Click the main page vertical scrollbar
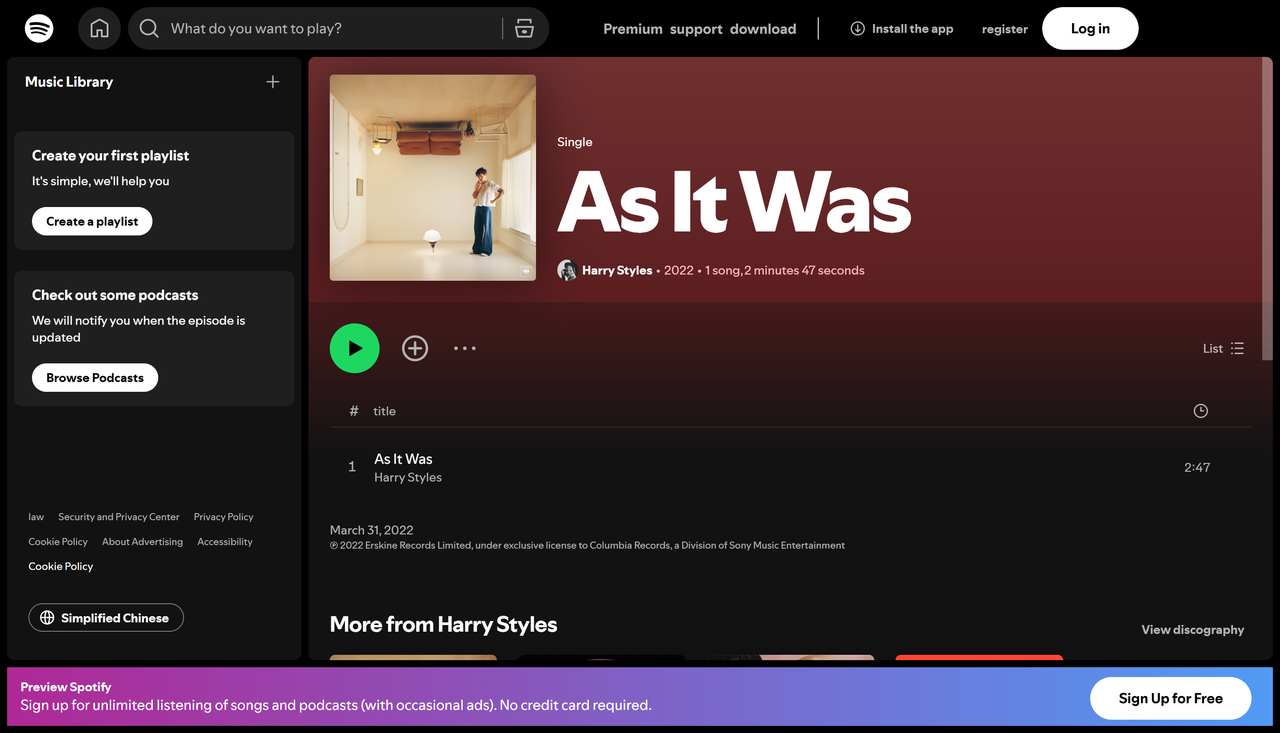Viewport: 1280px width, 733px height. (x=1268, y=210)
